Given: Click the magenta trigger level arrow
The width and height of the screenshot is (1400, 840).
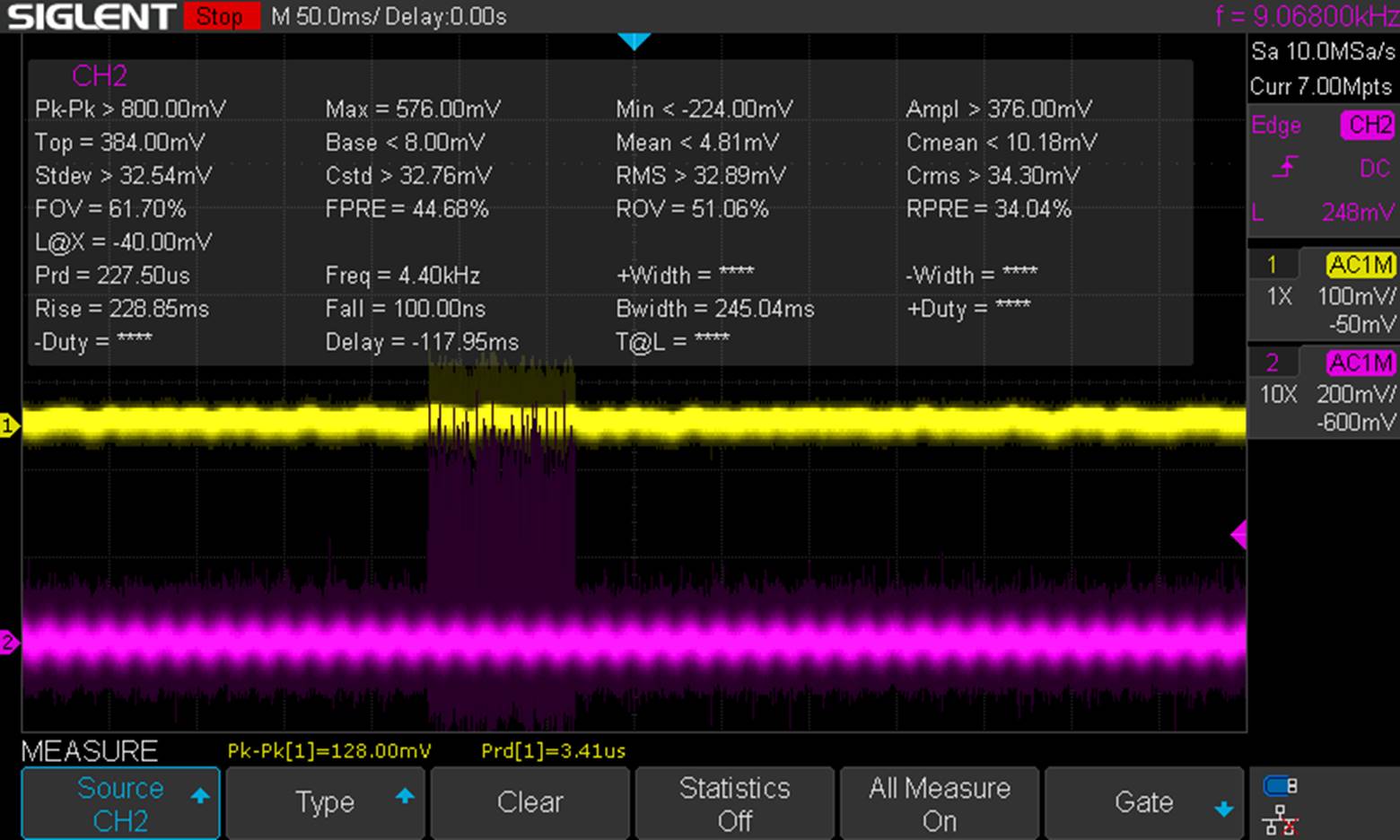Looking at the screenshot, I should tap(1239, 535).
